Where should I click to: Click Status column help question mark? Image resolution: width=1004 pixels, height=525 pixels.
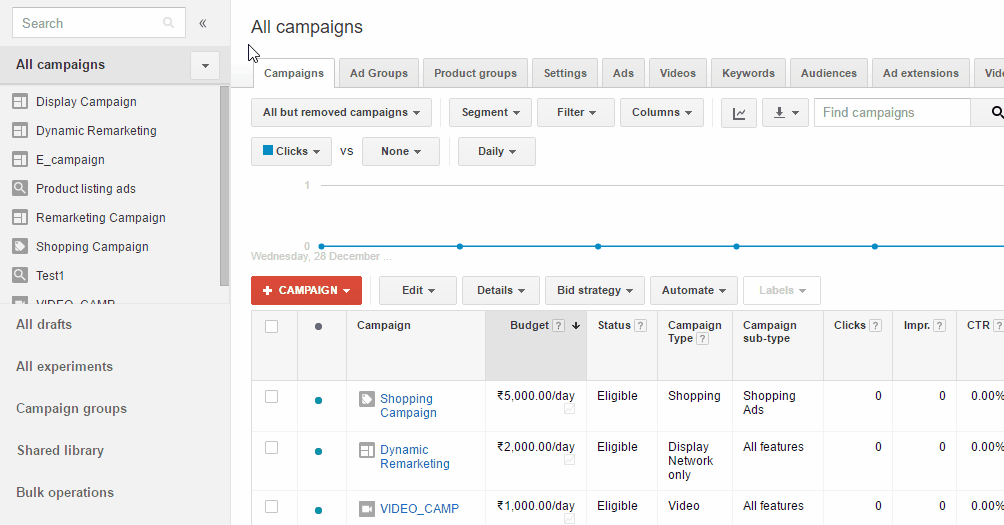pos(640,325)
